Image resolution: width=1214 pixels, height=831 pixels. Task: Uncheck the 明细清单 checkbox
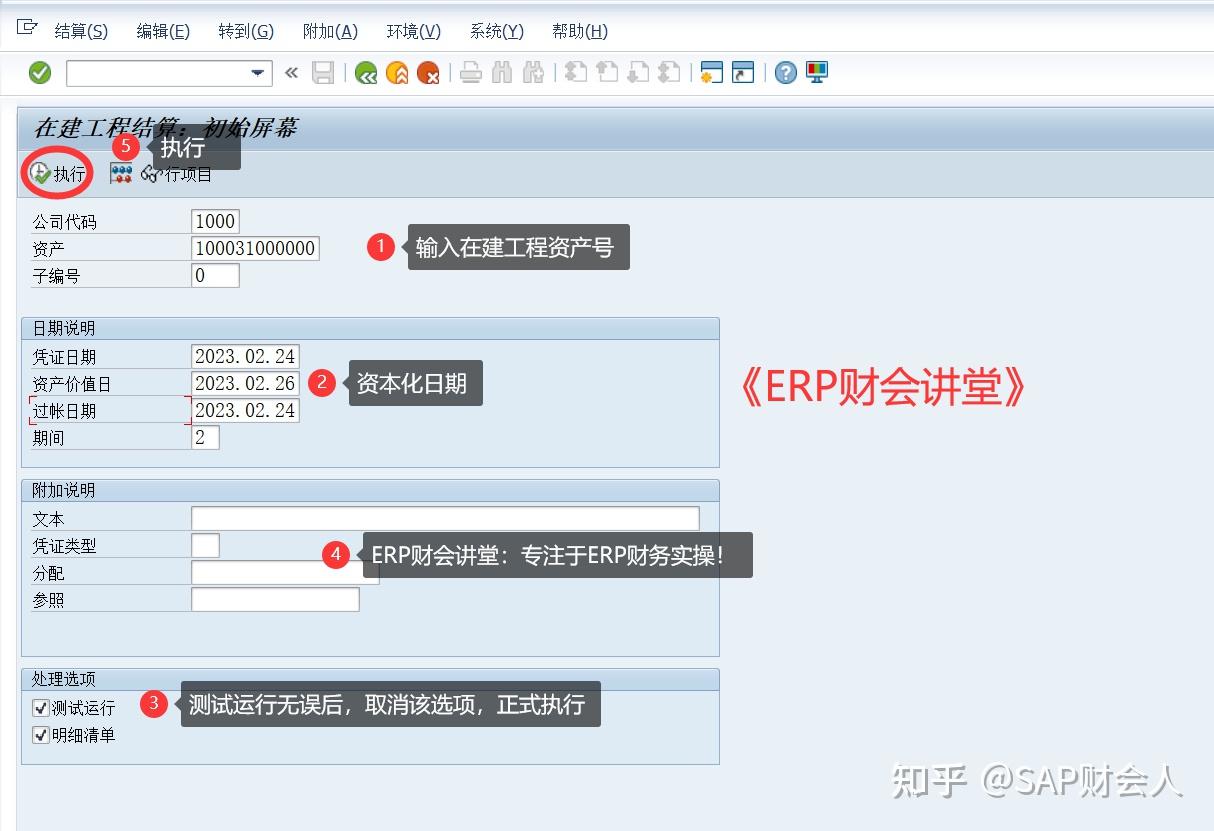[40, 735]
